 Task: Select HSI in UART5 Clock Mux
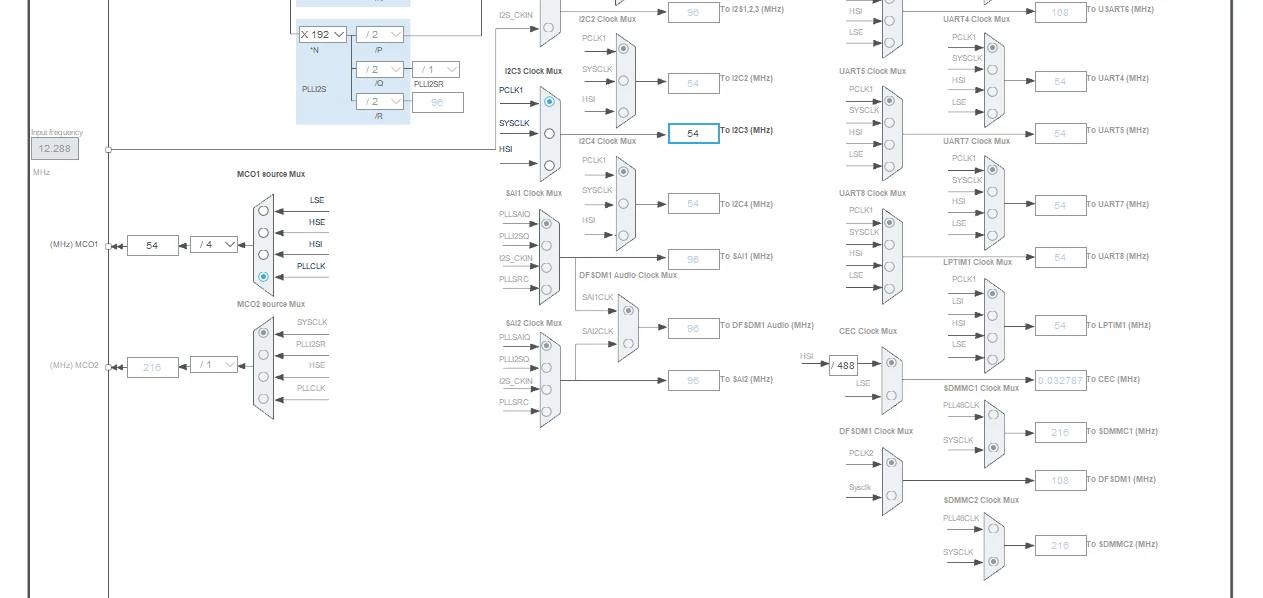(890, 145)
